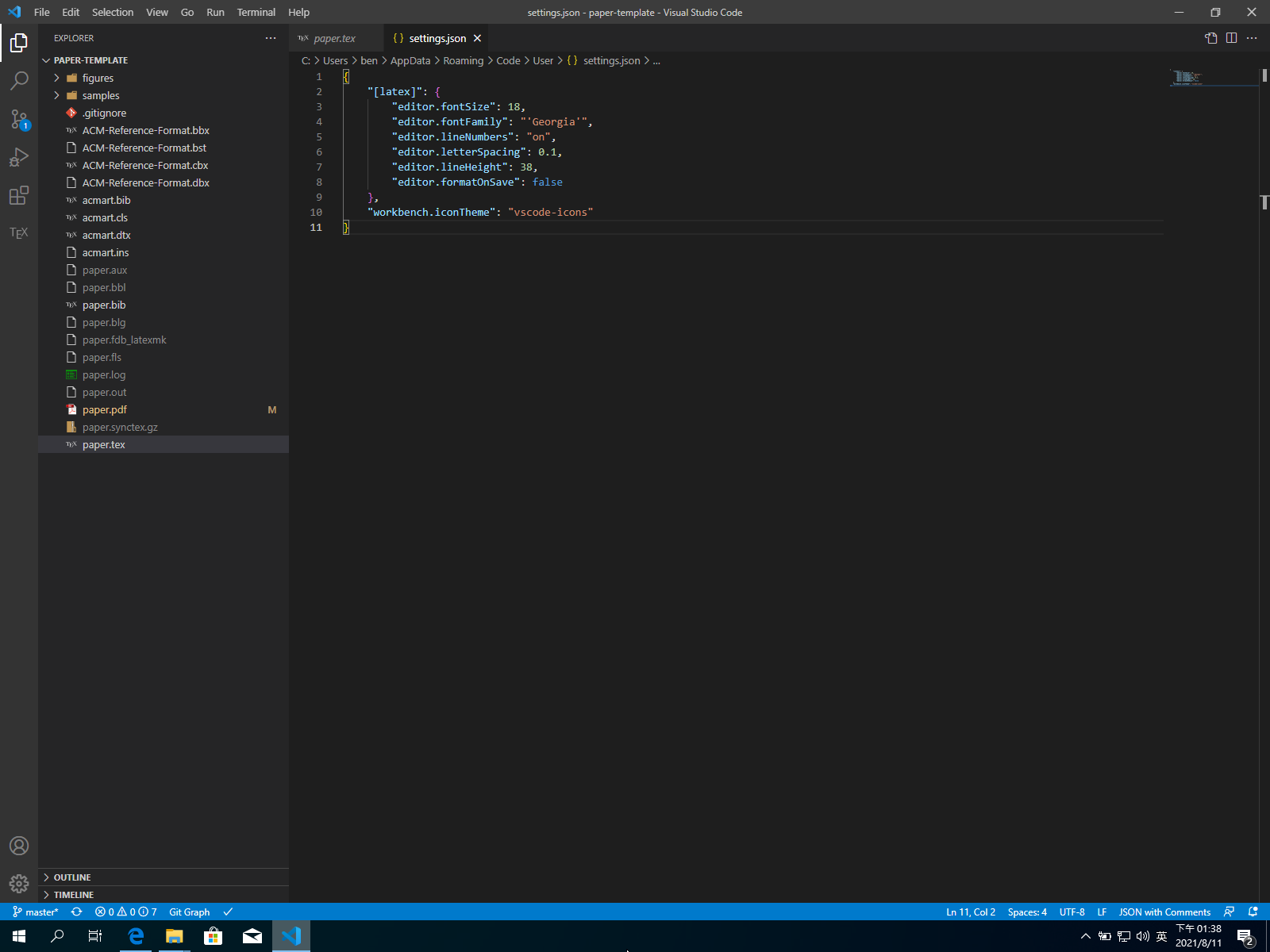Screen dimensions: 1270x952
Task: Click Git Graph in status bar
Action: (x=189, y=912)
